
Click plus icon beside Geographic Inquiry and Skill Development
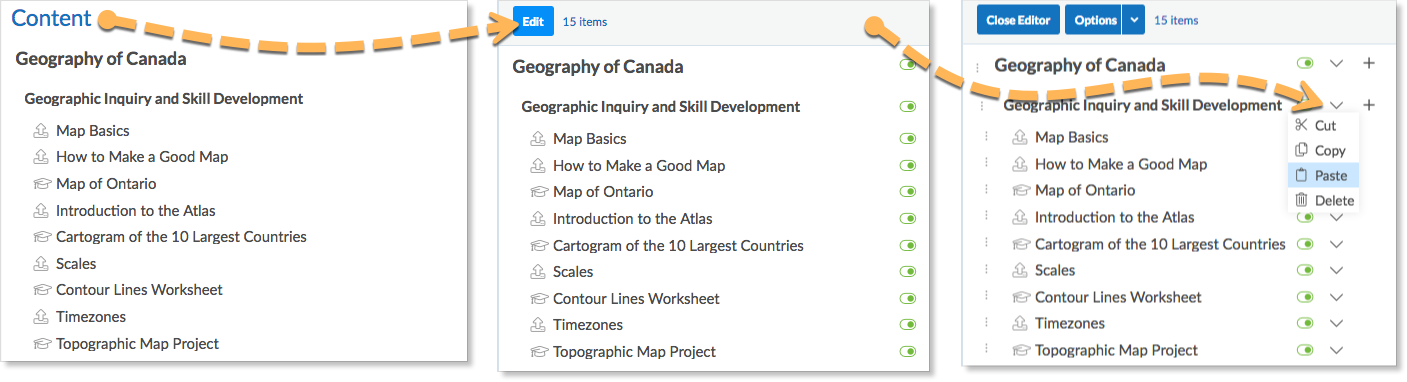(1369, 105)
